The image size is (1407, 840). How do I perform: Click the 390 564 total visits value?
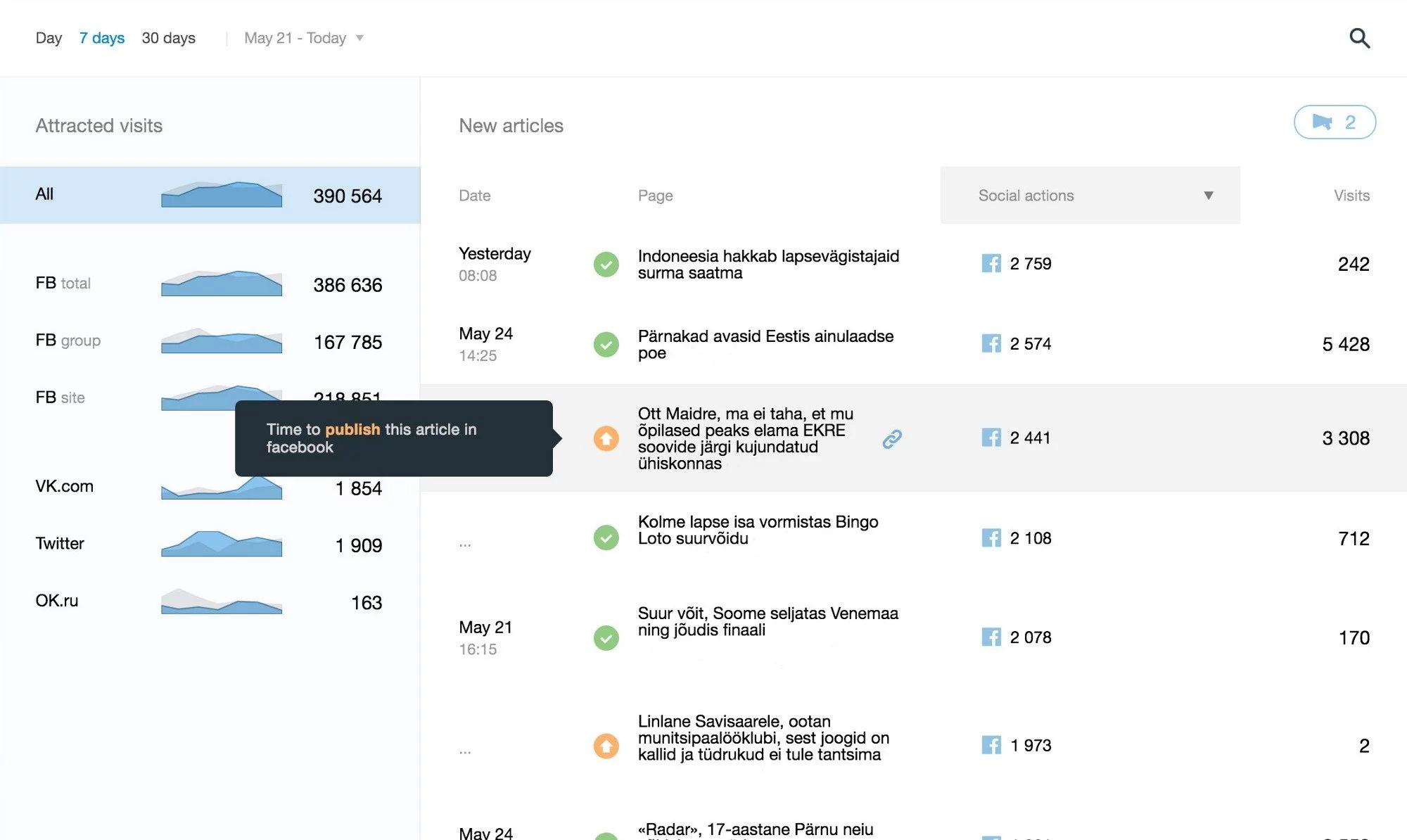click(348, 196)
